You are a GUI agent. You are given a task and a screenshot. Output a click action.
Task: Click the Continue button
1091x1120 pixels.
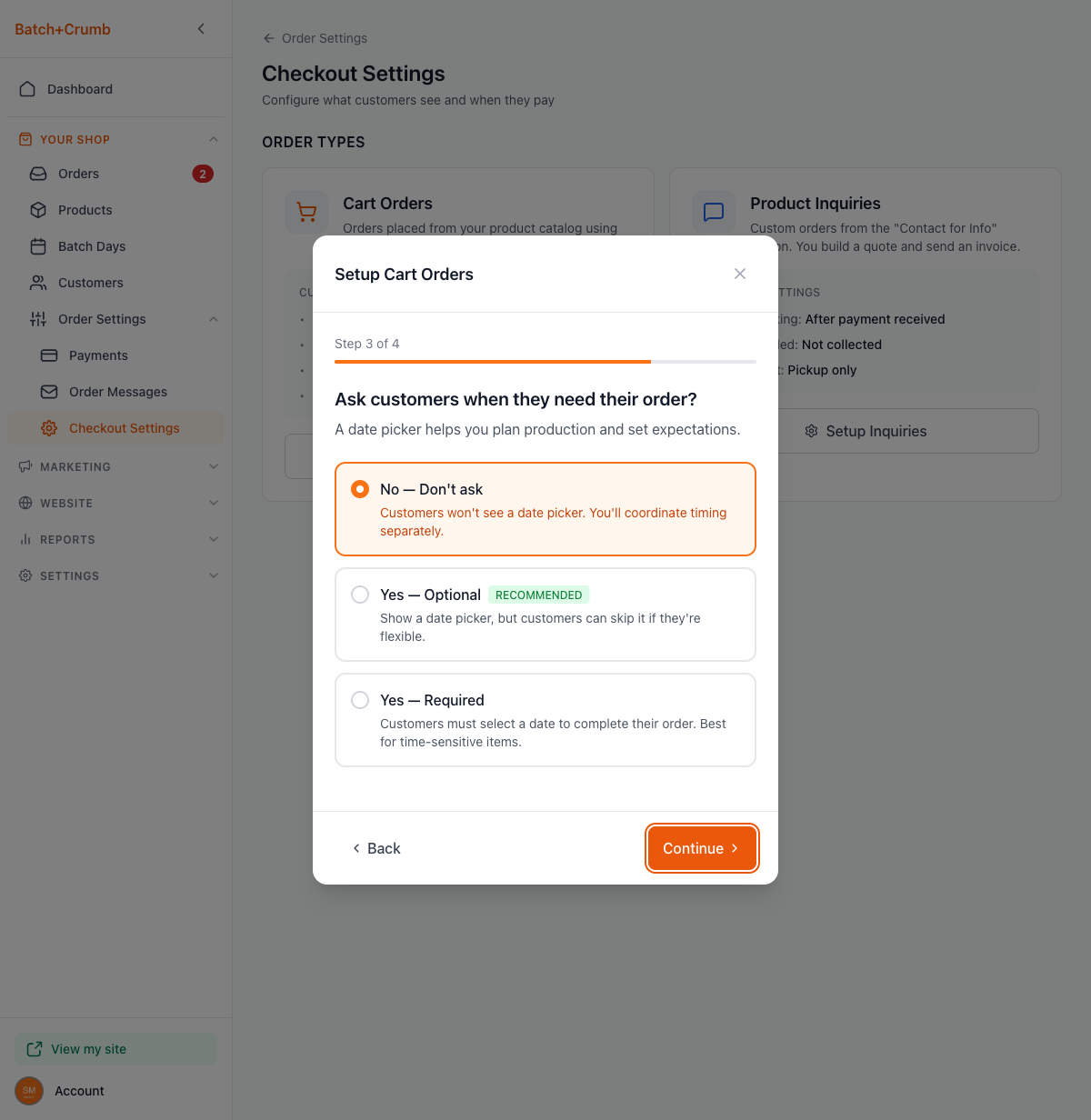point(701,848)
